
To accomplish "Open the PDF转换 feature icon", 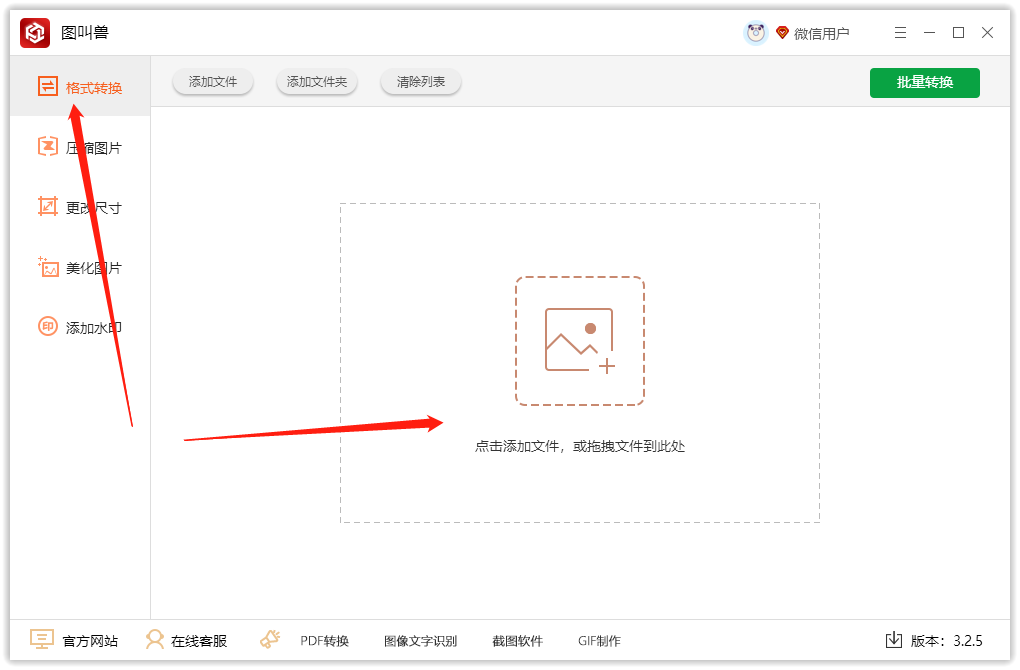I will pos(320,640).
